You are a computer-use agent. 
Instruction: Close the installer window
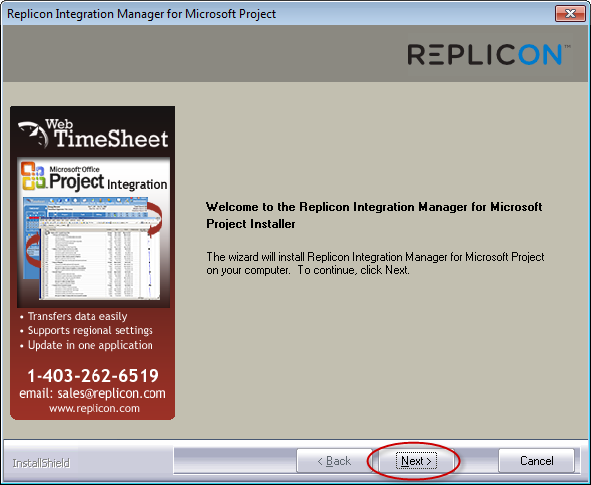click(x=570, y=14)
